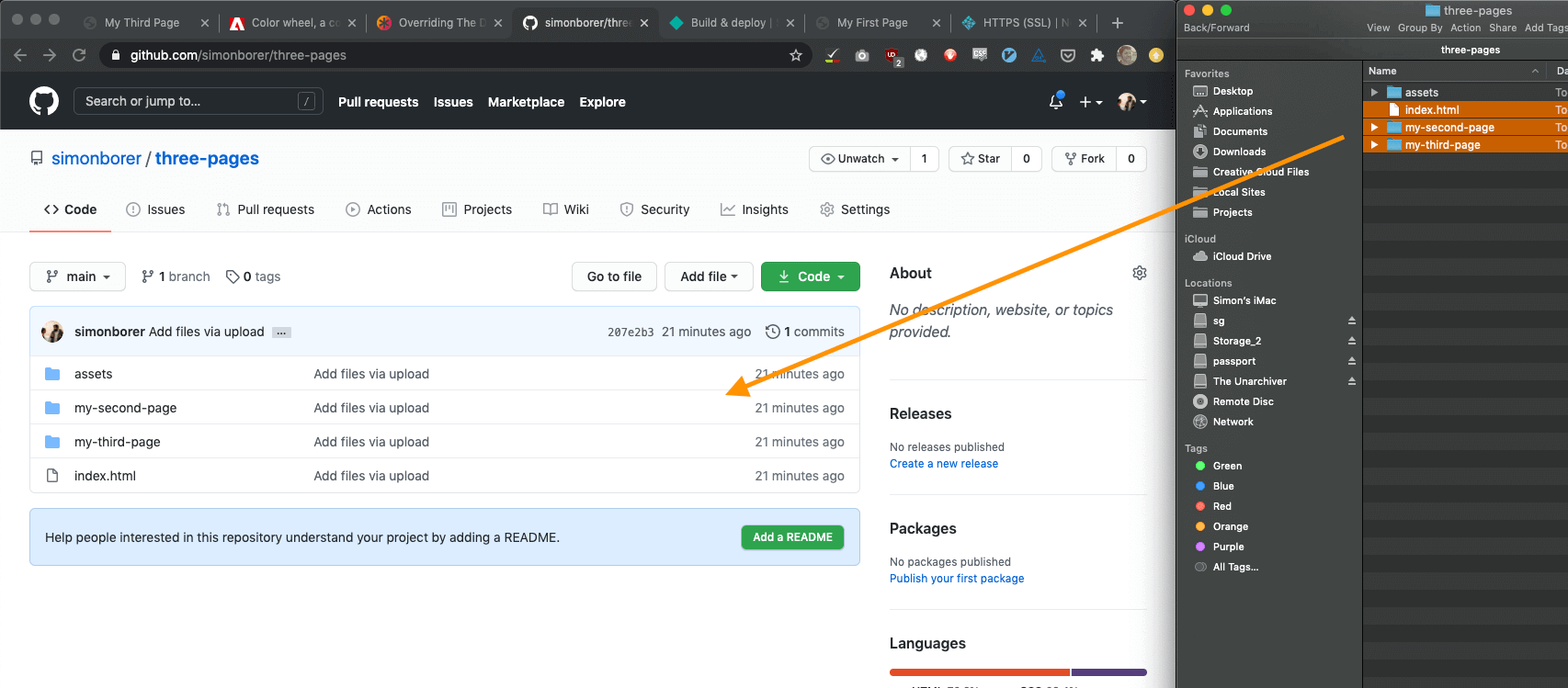Click the Chrome profile avatar in toolbar
1568x688 pixels.
[1127, 55]
